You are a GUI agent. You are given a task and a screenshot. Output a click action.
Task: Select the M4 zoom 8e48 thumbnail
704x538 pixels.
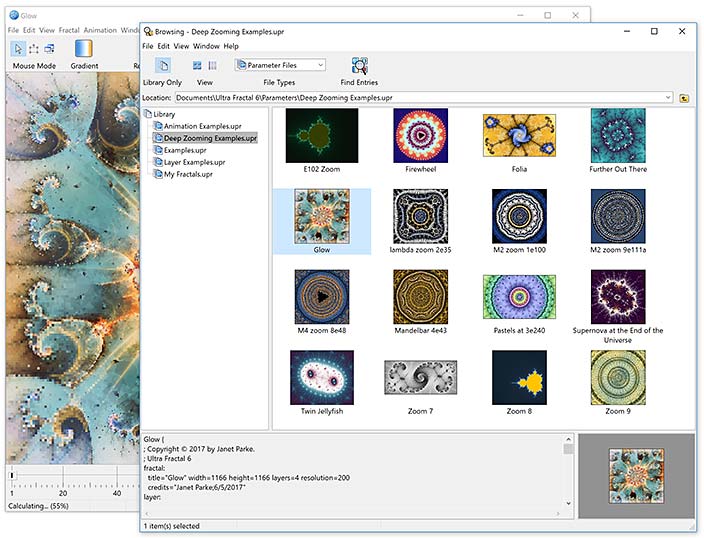(x=322, y=297)
